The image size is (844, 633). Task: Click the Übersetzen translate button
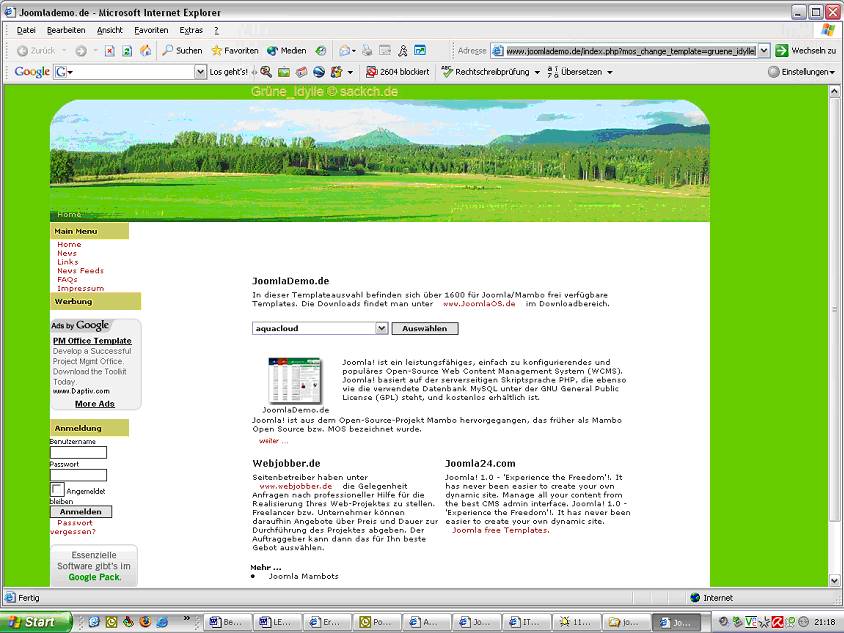point(575,72)
